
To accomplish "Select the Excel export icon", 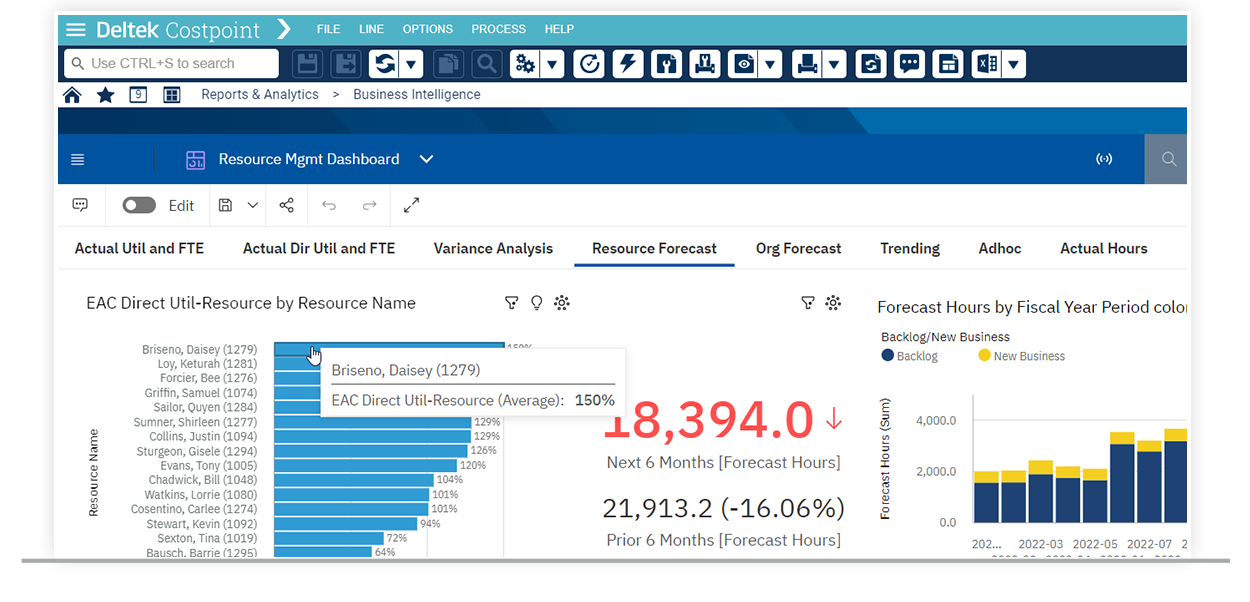I will tap(986, 64).
